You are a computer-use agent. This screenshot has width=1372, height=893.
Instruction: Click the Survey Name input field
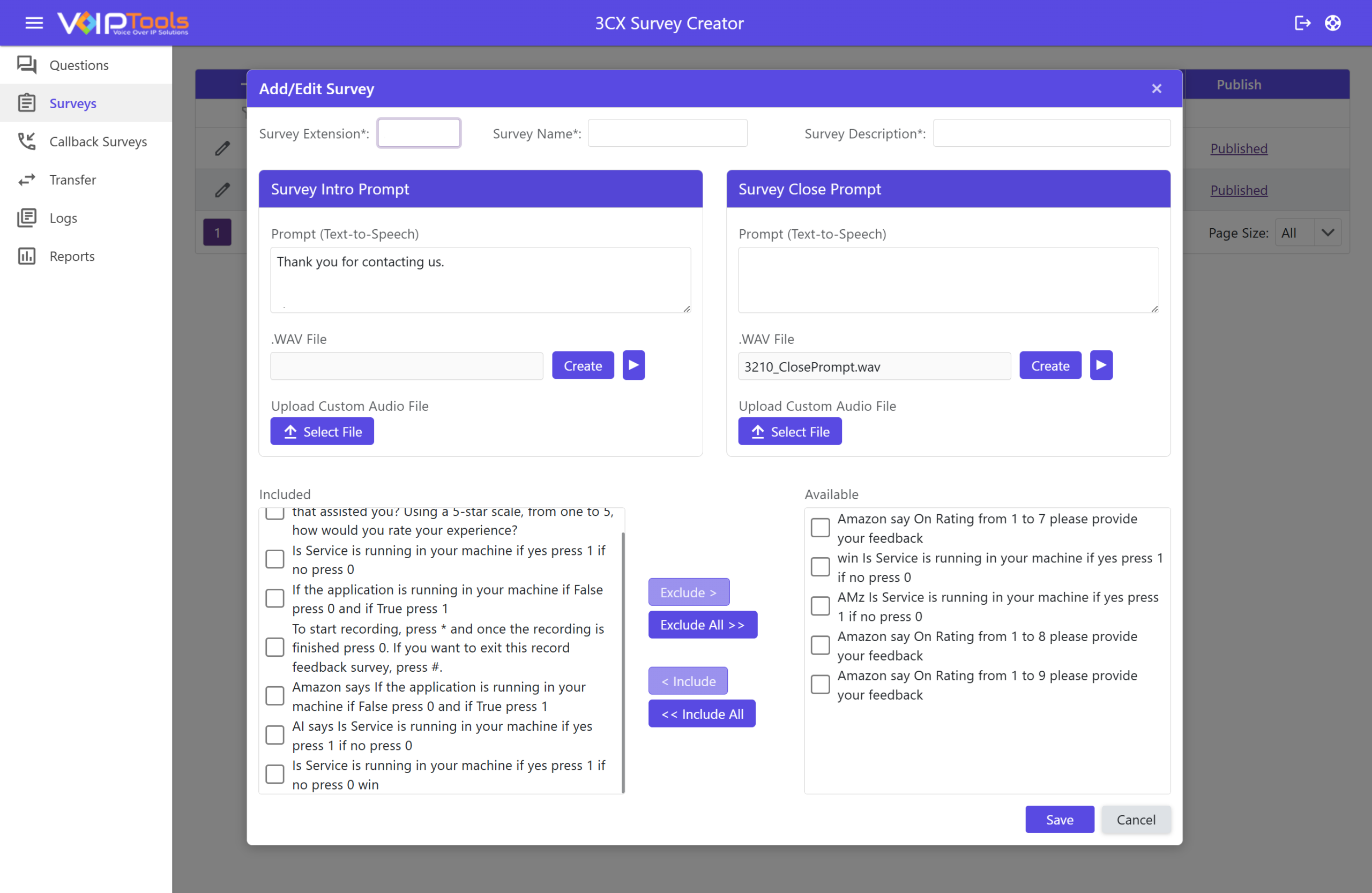[668, 133]
